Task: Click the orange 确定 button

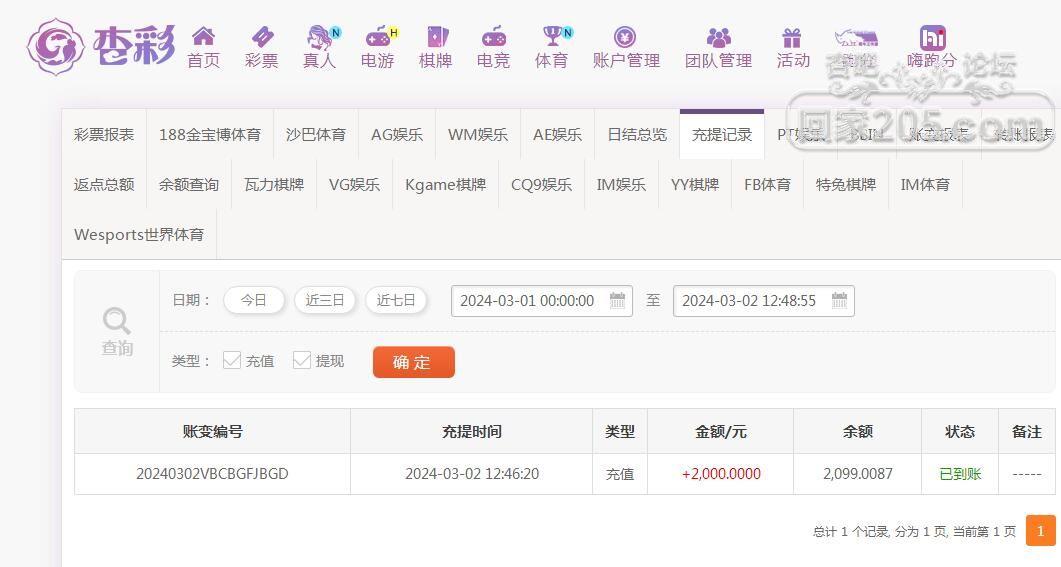Action: pyautogui.click(x=413, y=362)
